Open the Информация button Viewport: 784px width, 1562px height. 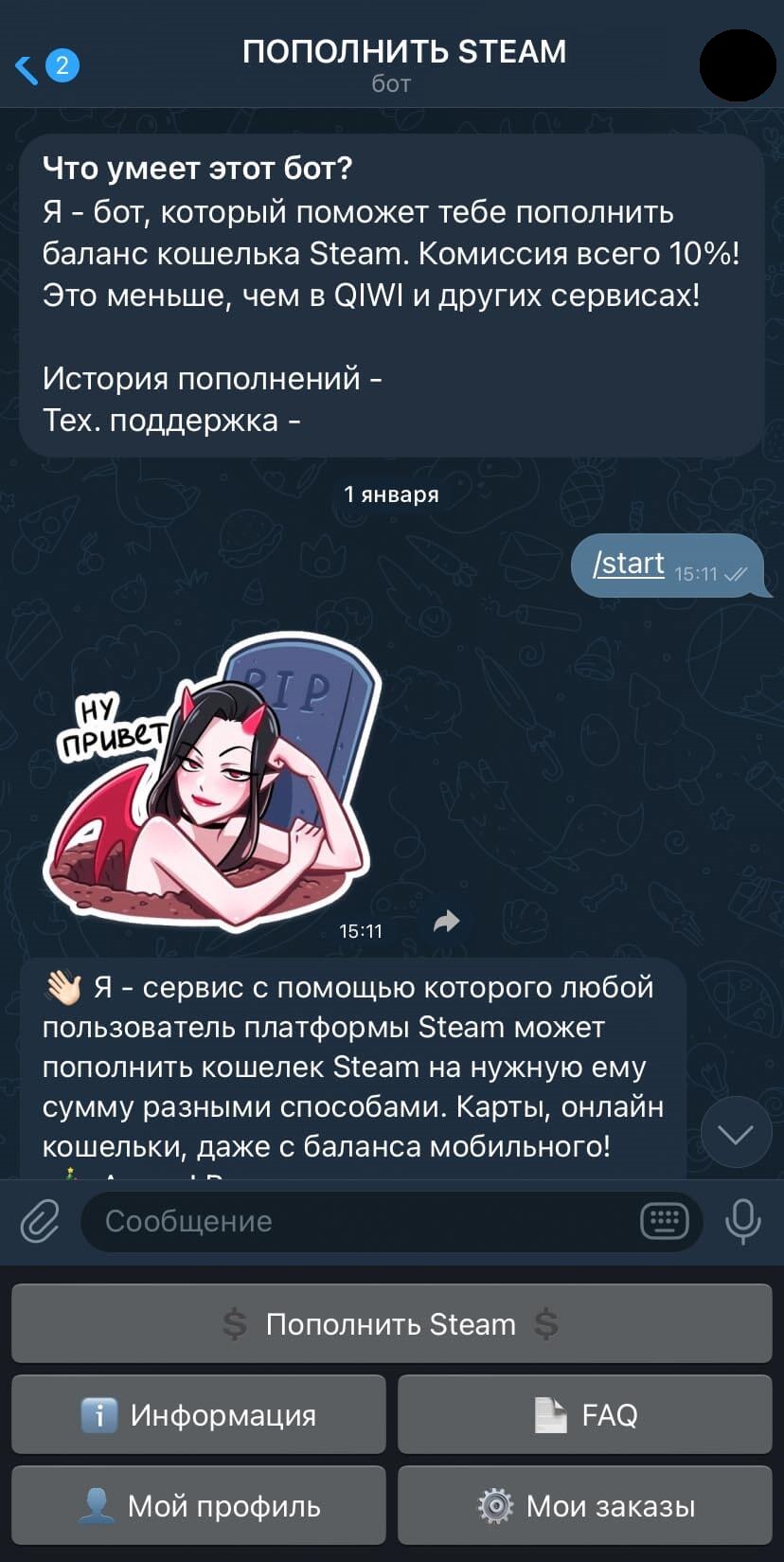tap(199, 1414)
